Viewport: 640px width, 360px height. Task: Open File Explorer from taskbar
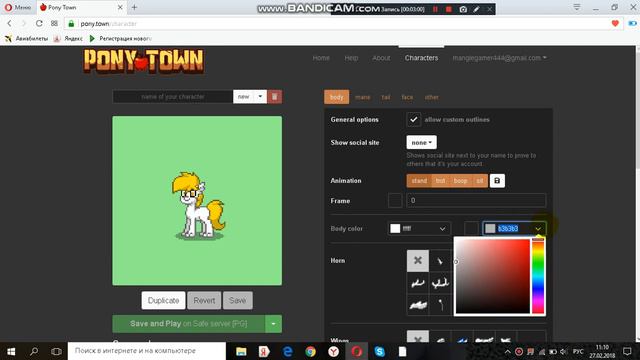[x=241, y=351]
